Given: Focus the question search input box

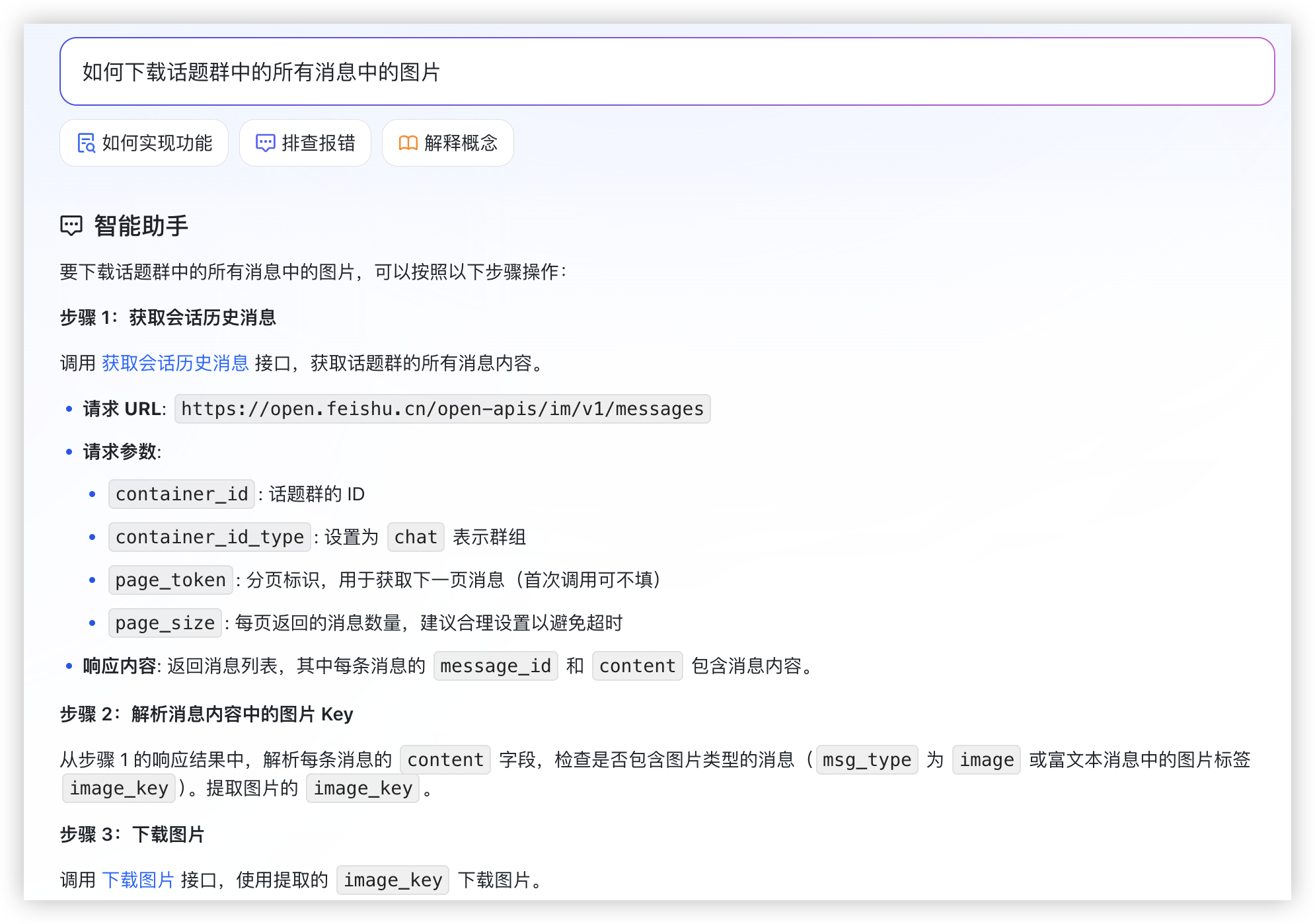Looking at the screenshot, I should coord(667,71).
